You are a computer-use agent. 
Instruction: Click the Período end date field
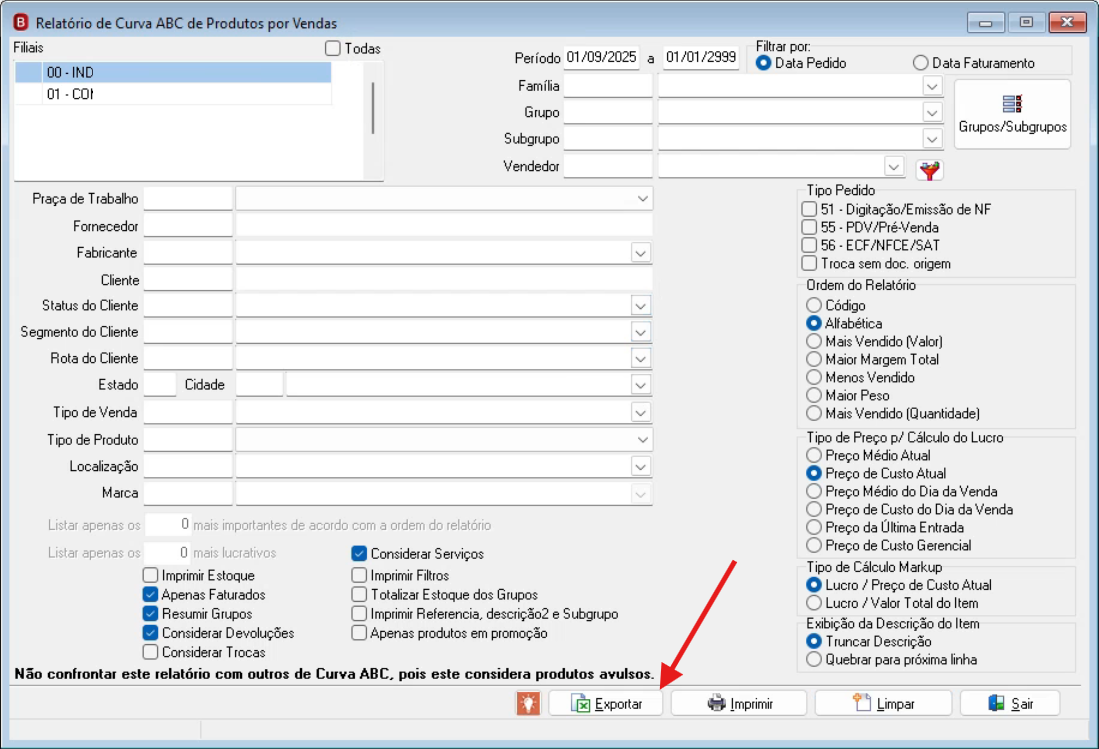pos(701,57)
